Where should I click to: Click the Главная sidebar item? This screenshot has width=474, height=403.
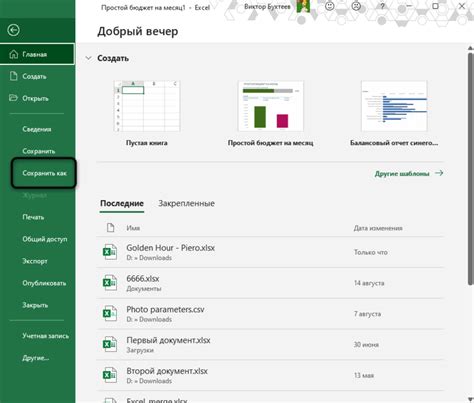pyautogui.click(x=37, y=54)
